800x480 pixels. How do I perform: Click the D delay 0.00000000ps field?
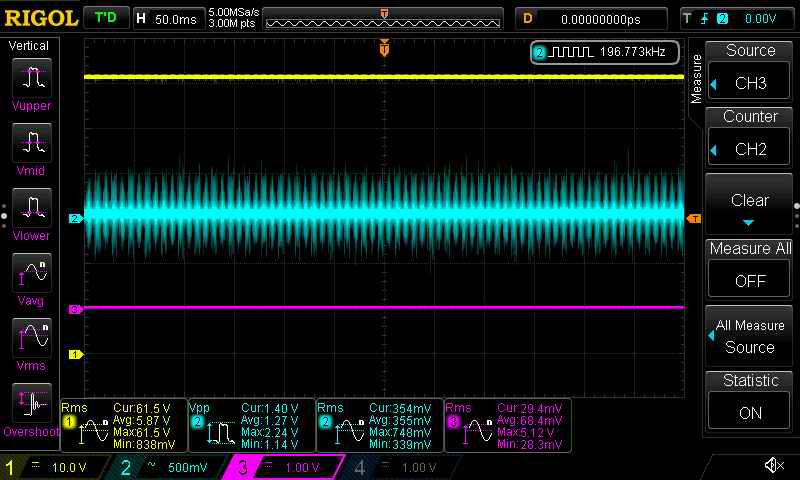[591, 19]
